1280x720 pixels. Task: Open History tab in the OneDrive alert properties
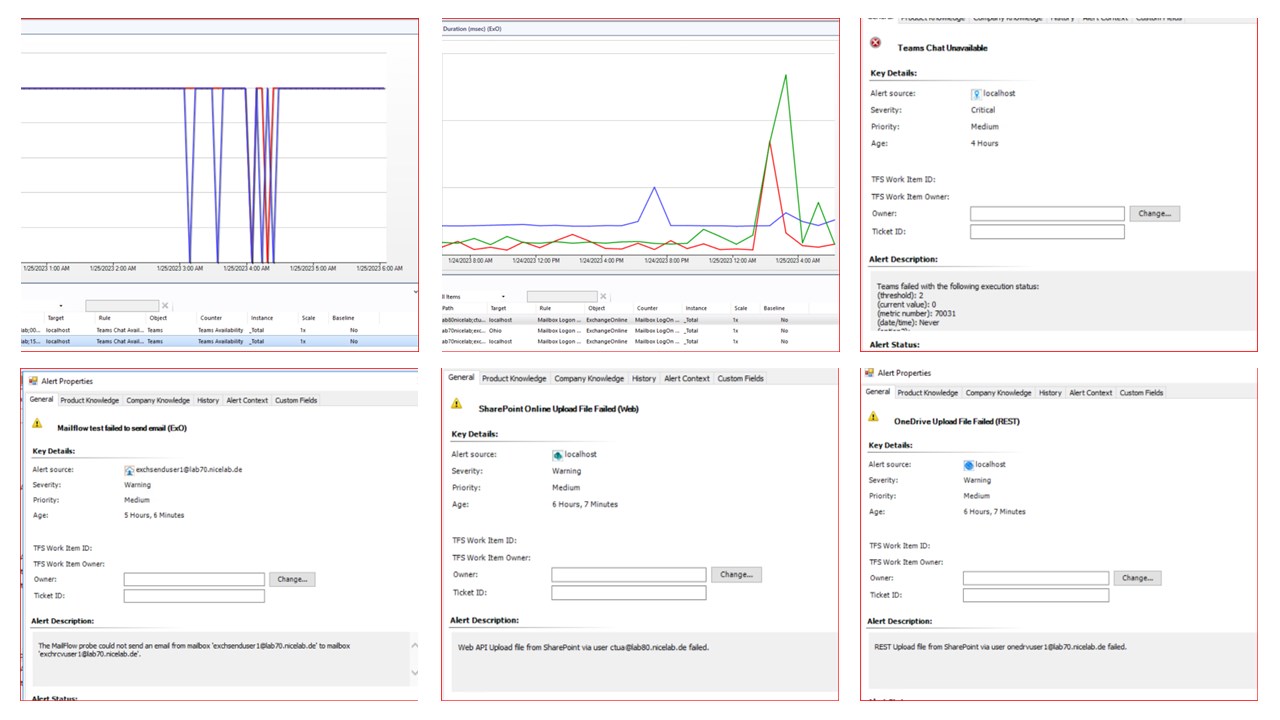(1050, 393)
